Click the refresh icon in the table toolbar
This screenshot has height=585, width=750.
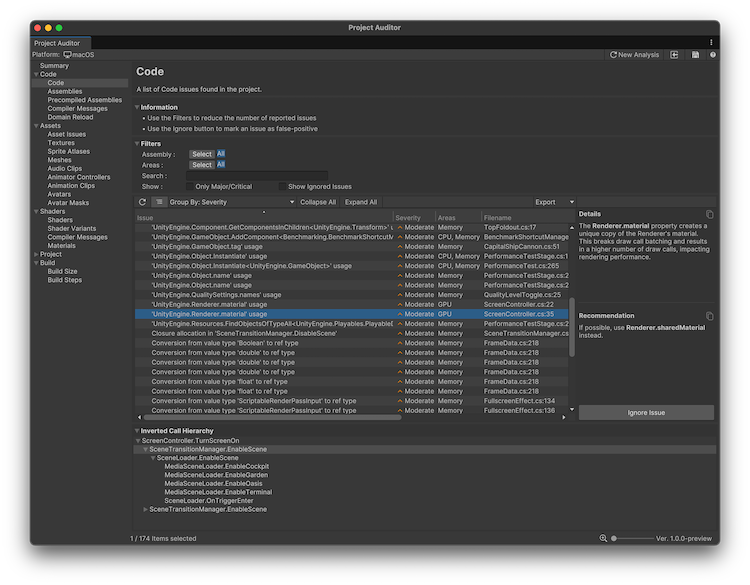pyautogui.click(x=142, y=202)
